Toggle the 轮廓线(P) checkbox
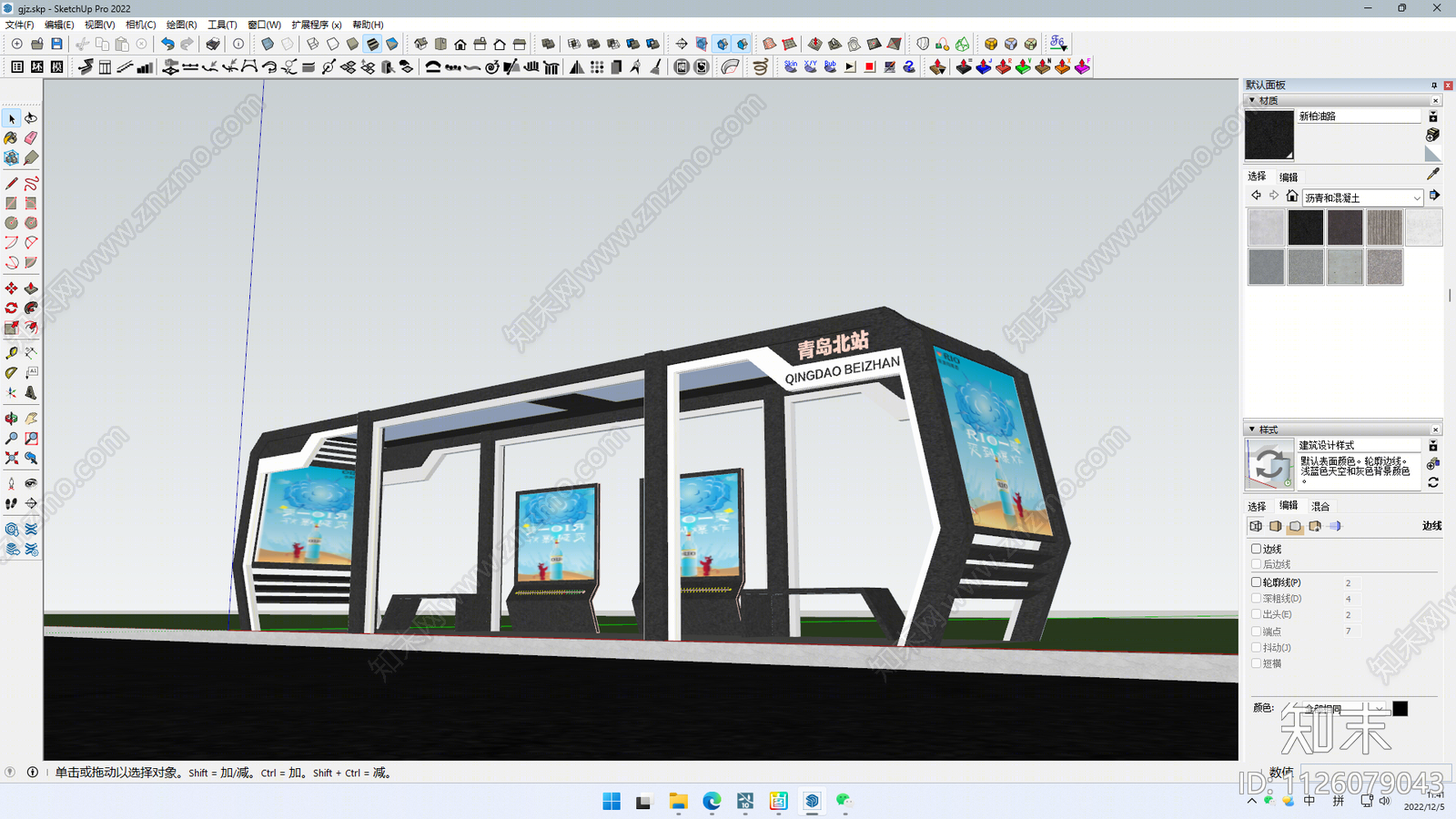Viewport: 1456px width, 819px height. click(x=1257, y=582)
